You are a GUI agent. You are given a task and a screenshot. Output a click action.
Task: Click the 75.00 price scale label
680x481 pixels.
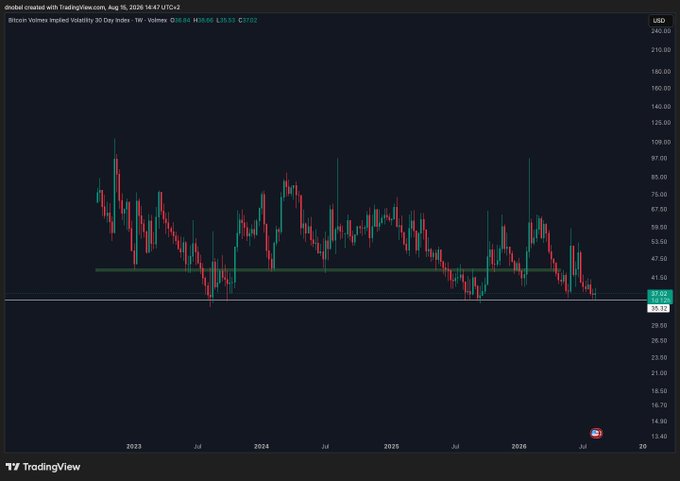[660, 194]
